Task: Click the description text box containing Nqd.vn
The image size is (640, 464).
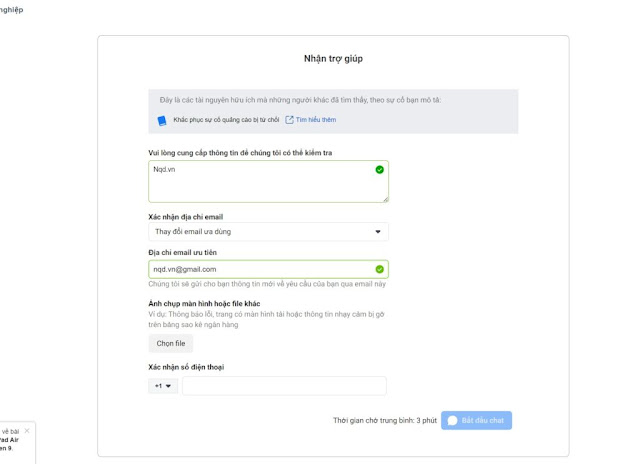Action: pyautogui.click(x=258, y=182)
